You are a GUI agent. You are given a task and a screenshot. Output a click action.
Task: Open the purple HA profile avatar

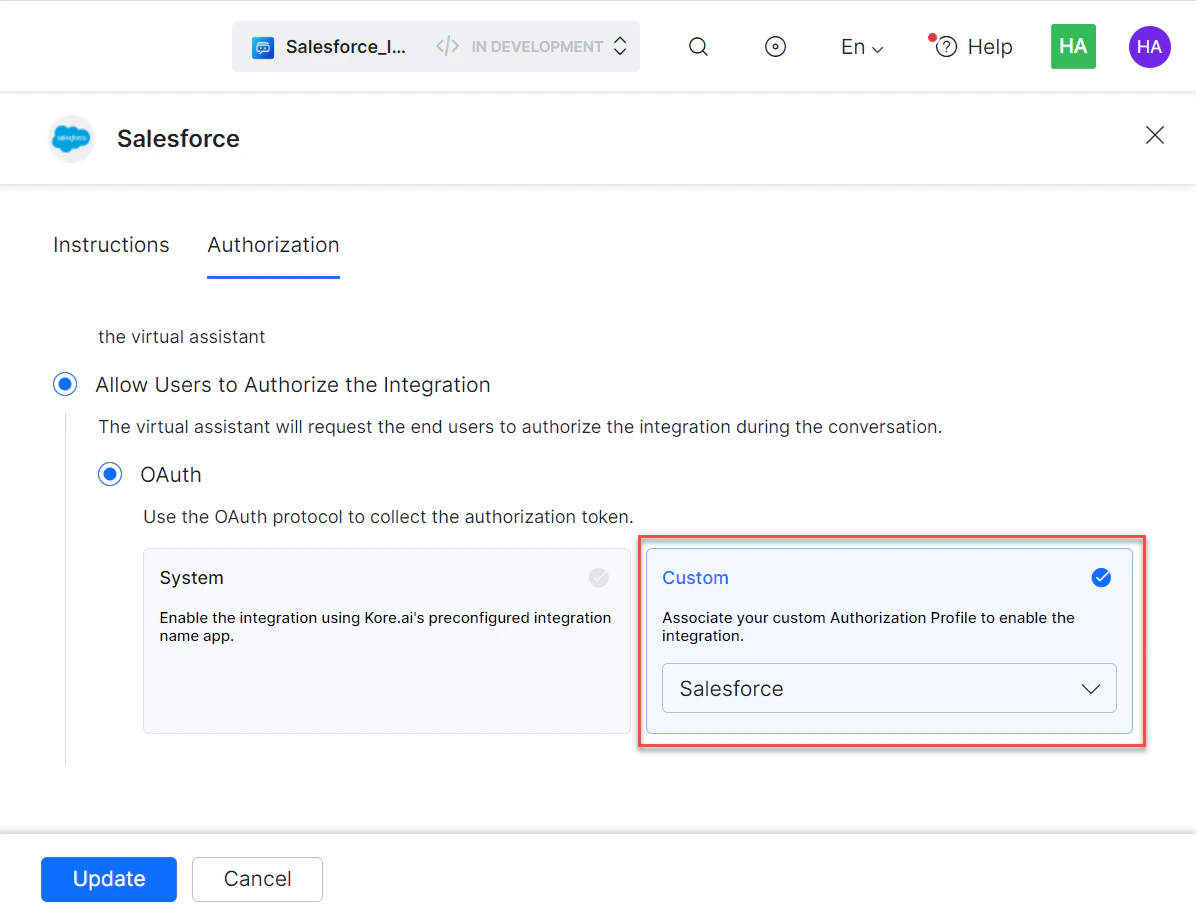(1149, 46)
